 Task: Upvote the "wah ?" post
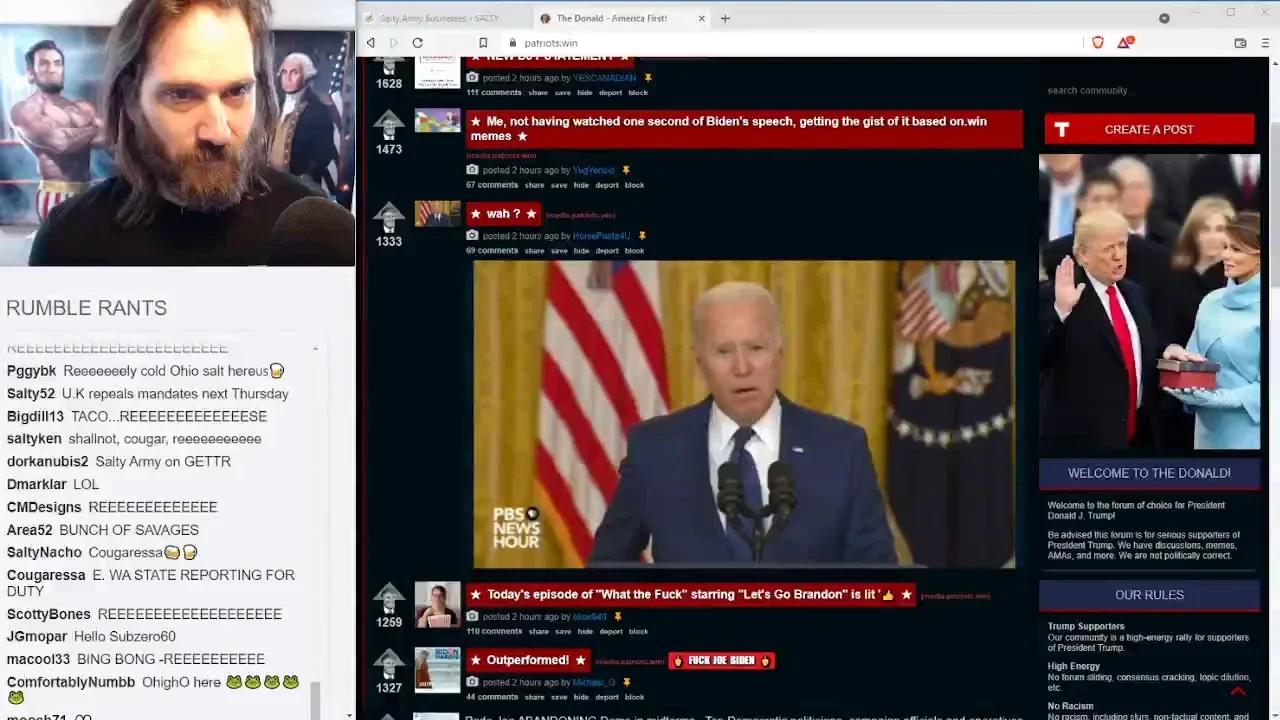(x=389, y=217)
